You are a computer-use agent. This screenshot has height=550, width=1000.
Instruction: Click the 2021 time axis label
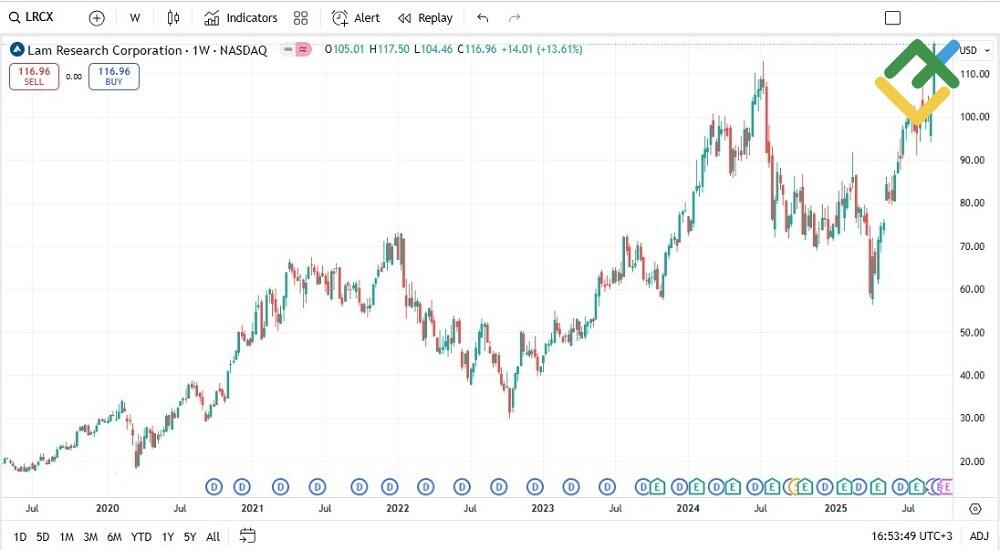pos(252,509)
